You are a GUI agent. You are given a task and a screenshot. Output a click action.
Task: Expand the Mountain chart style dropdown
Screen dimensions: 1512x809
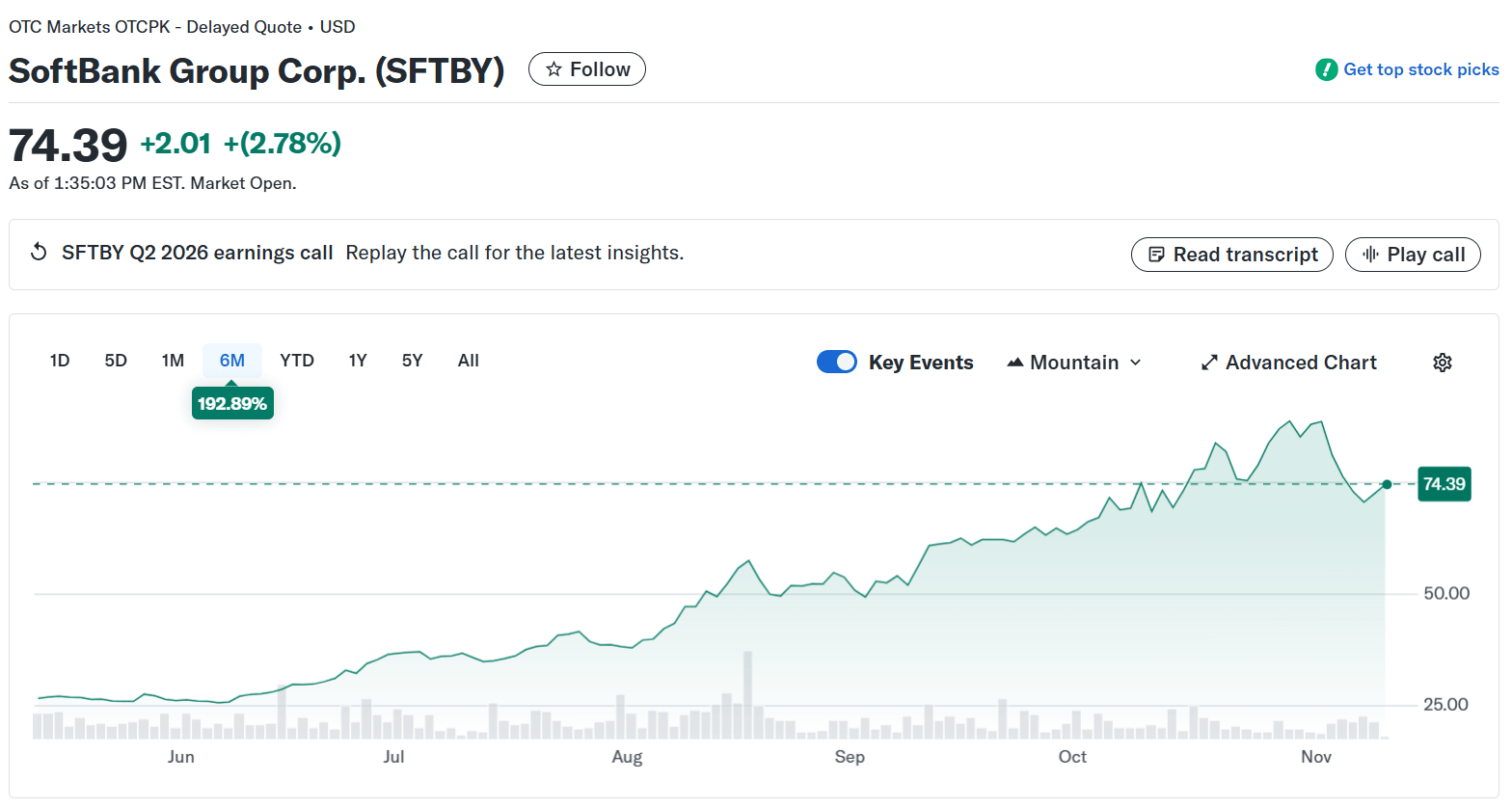(x=1074, y=363)
